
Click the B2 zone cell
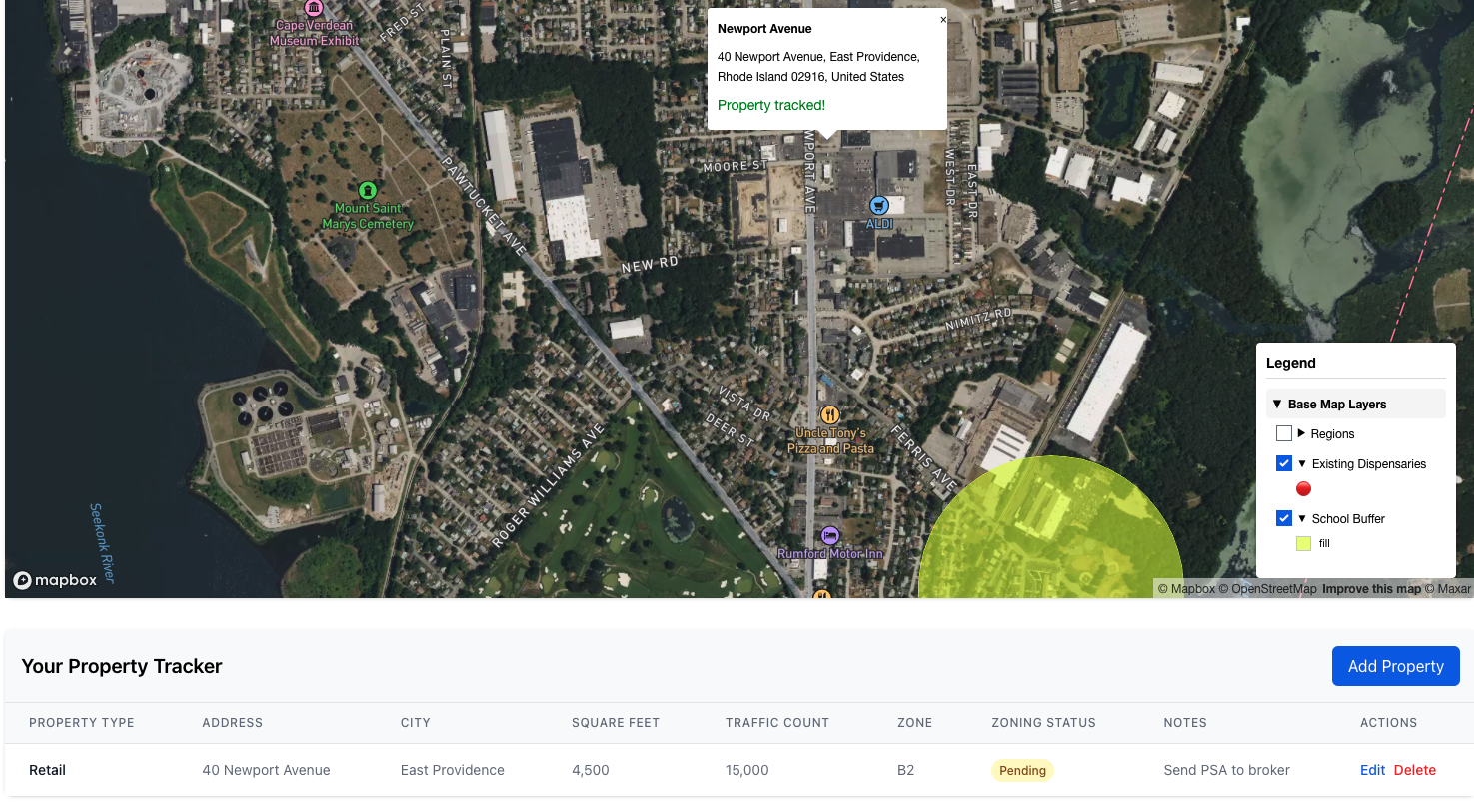point(906,770)
